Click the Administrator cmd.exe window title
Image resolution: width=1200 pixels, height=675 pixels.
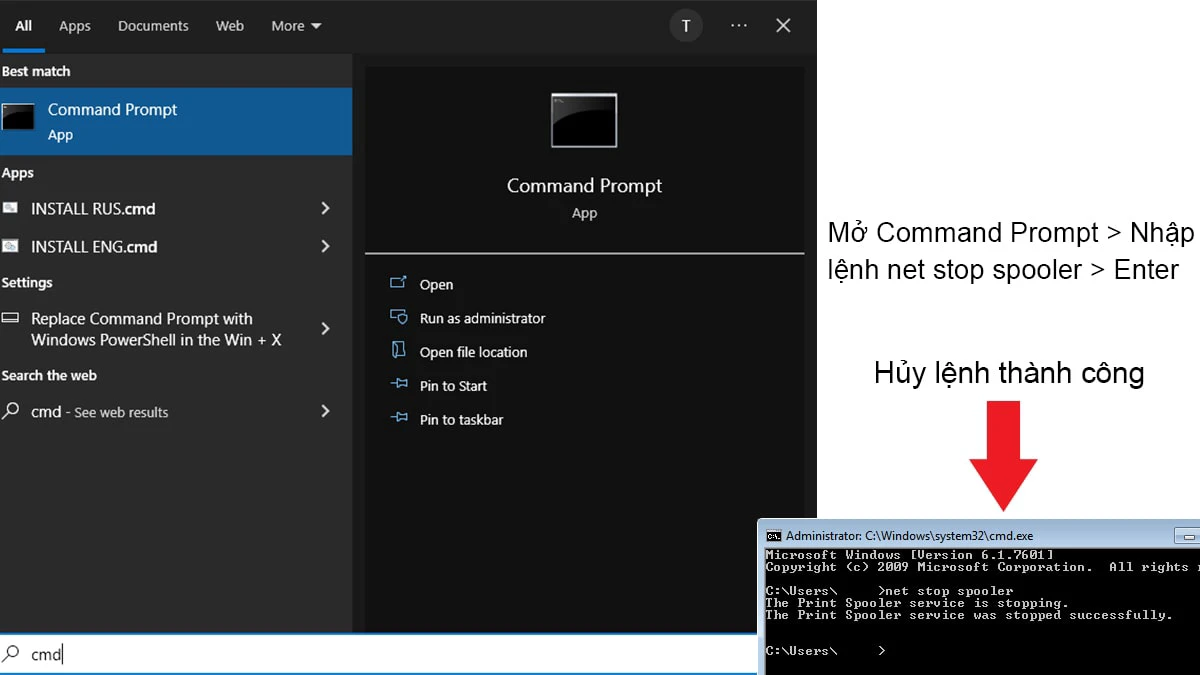pos(909,536)
